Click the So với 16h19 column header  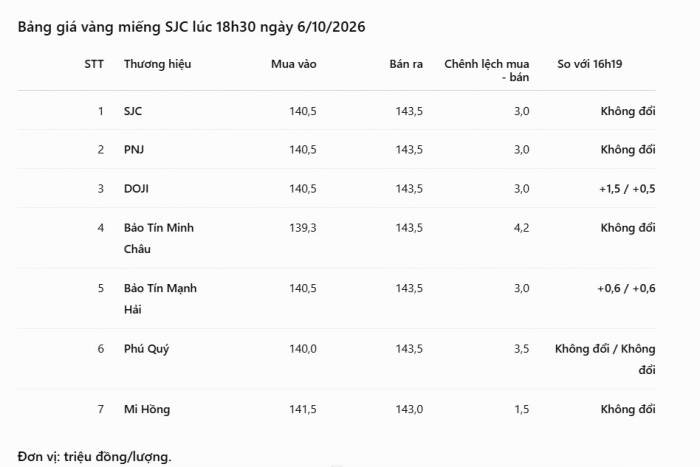click(x=590, y=64)
